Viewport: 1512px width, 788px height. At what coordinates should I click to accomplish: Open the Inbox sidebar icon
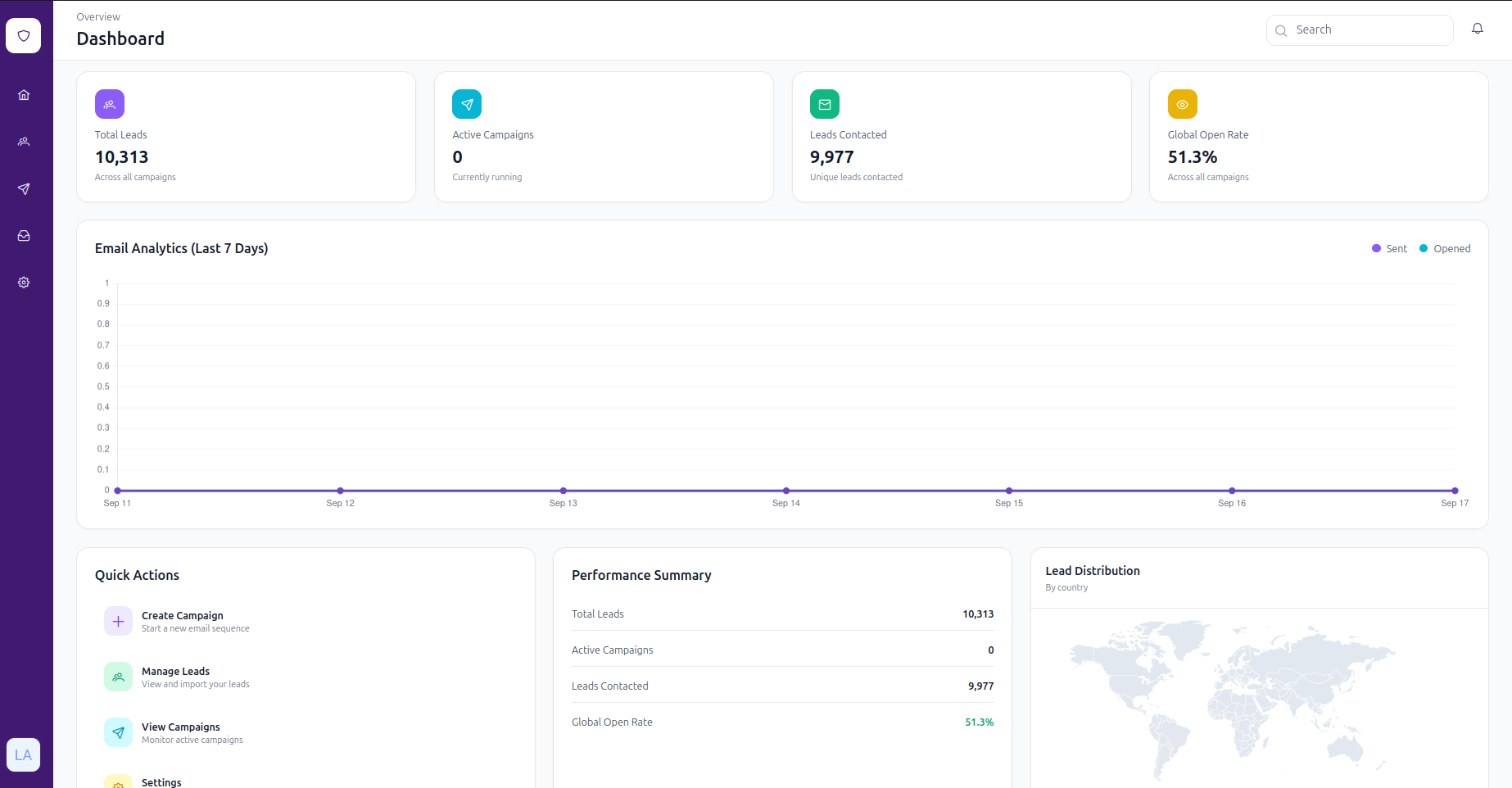(24, 236)
